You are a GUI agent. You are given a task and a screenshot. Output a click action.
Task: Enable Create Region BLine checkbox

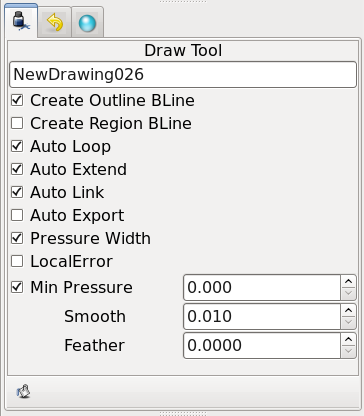click(17, 123)
